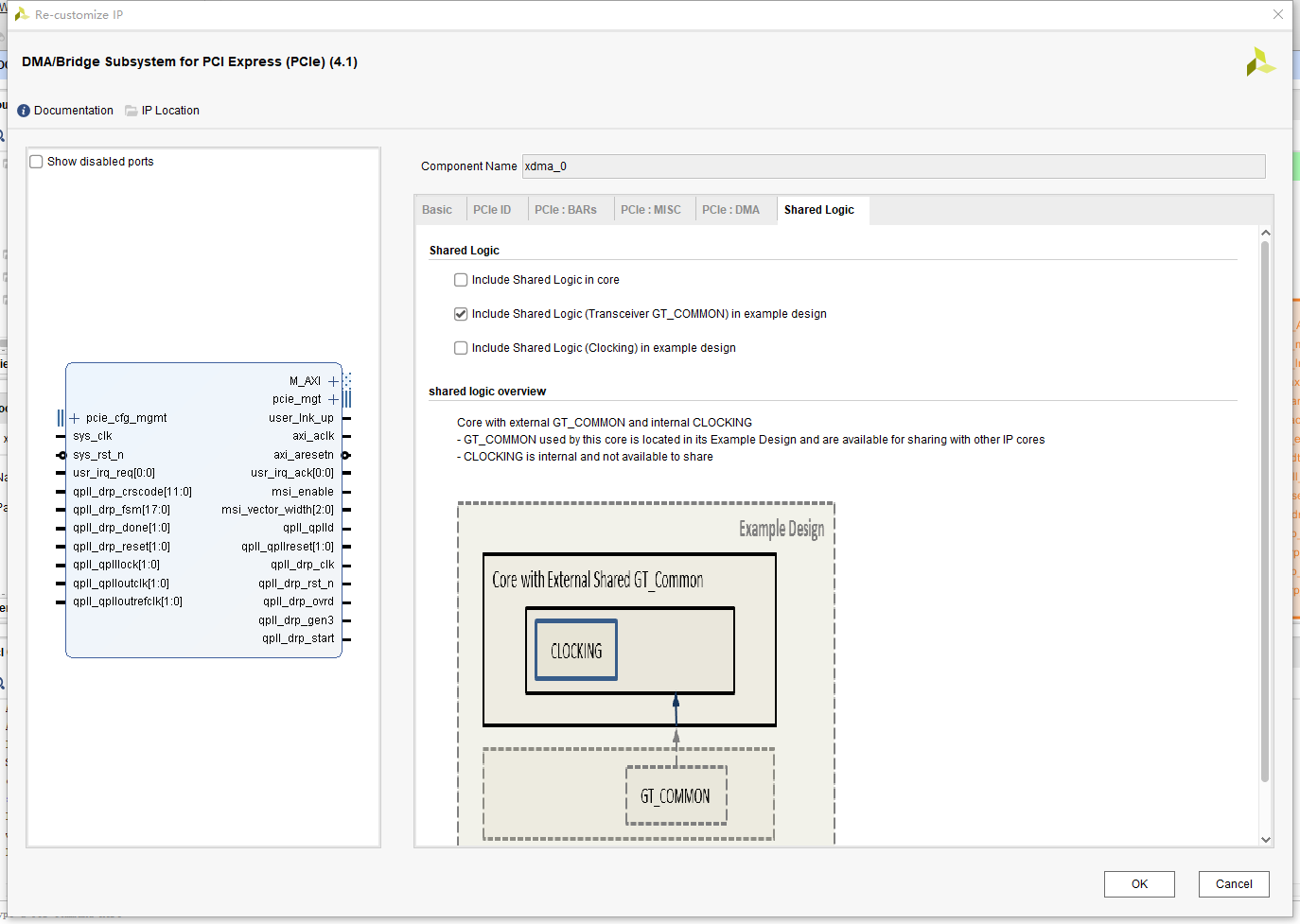Enable Include Shared Logic Clocking in example design
1300x924 pixels.
pyautogui.click(x=461, y=347)
